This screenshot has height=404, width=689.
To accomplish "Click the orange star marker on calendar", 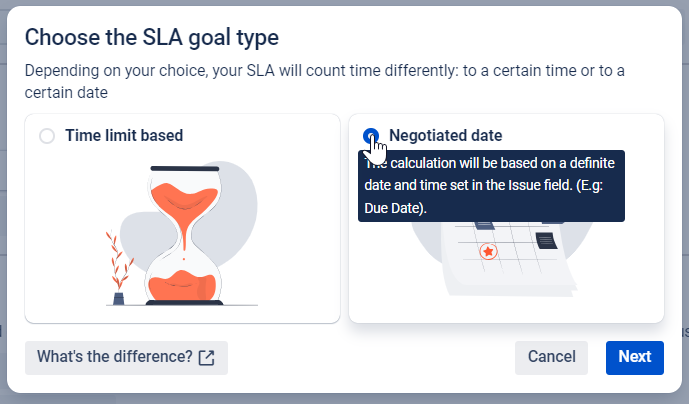I will click(x=488, y=252).
